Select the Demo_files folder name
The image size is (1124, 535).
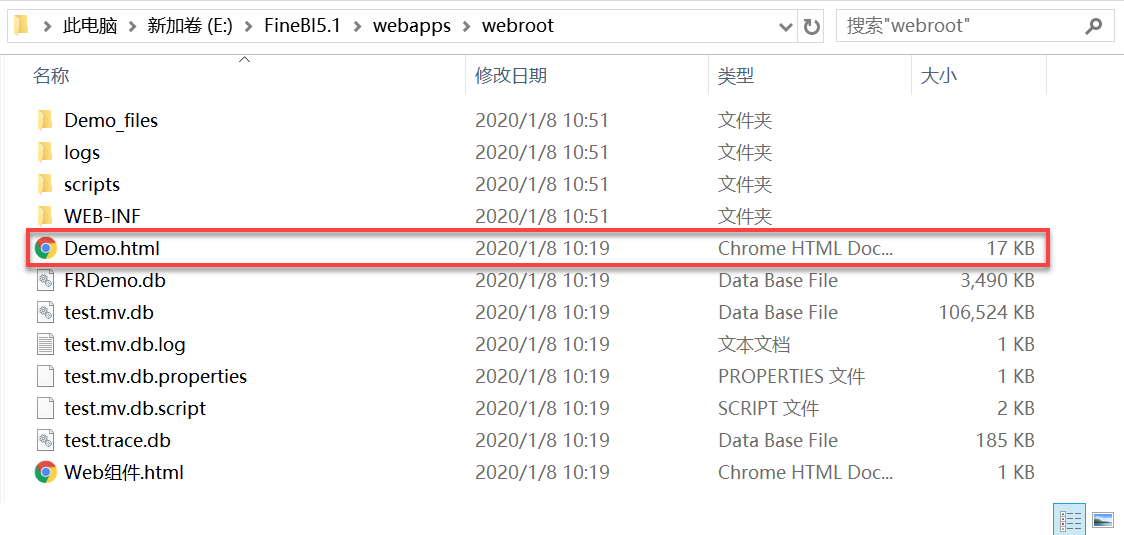111,120
